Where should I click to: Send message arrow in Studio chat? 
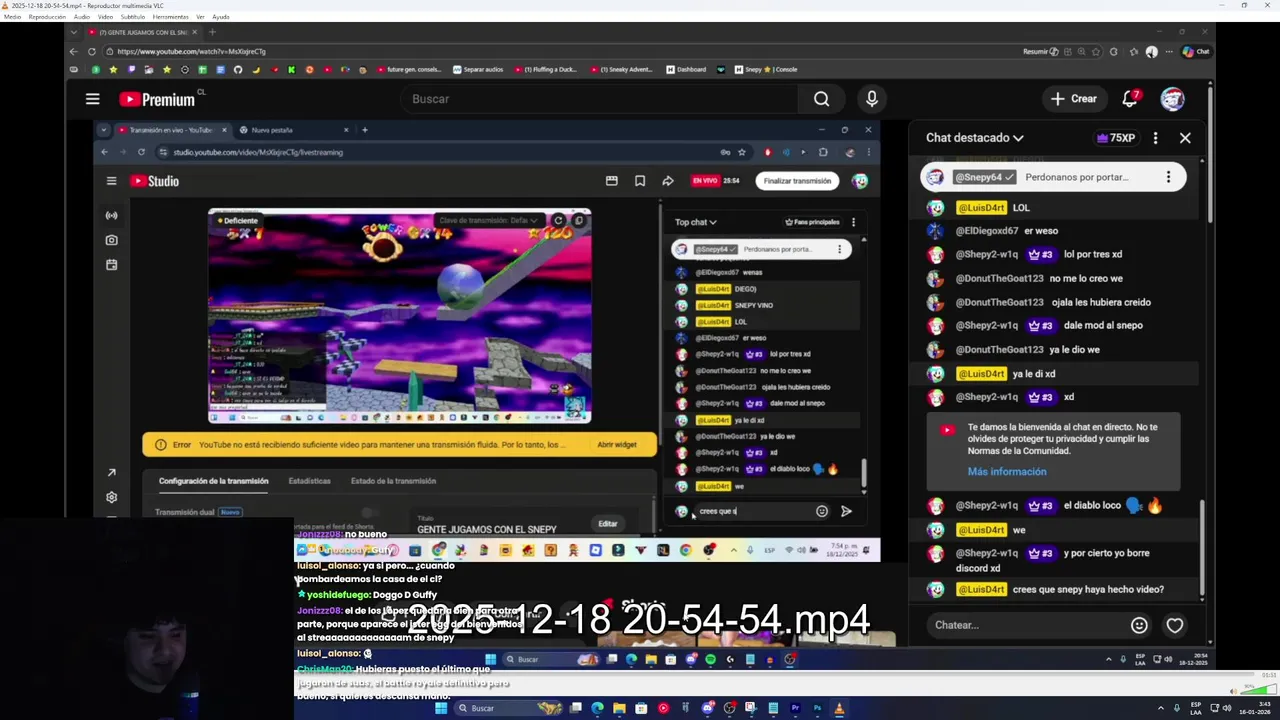[x=846, y=511]
